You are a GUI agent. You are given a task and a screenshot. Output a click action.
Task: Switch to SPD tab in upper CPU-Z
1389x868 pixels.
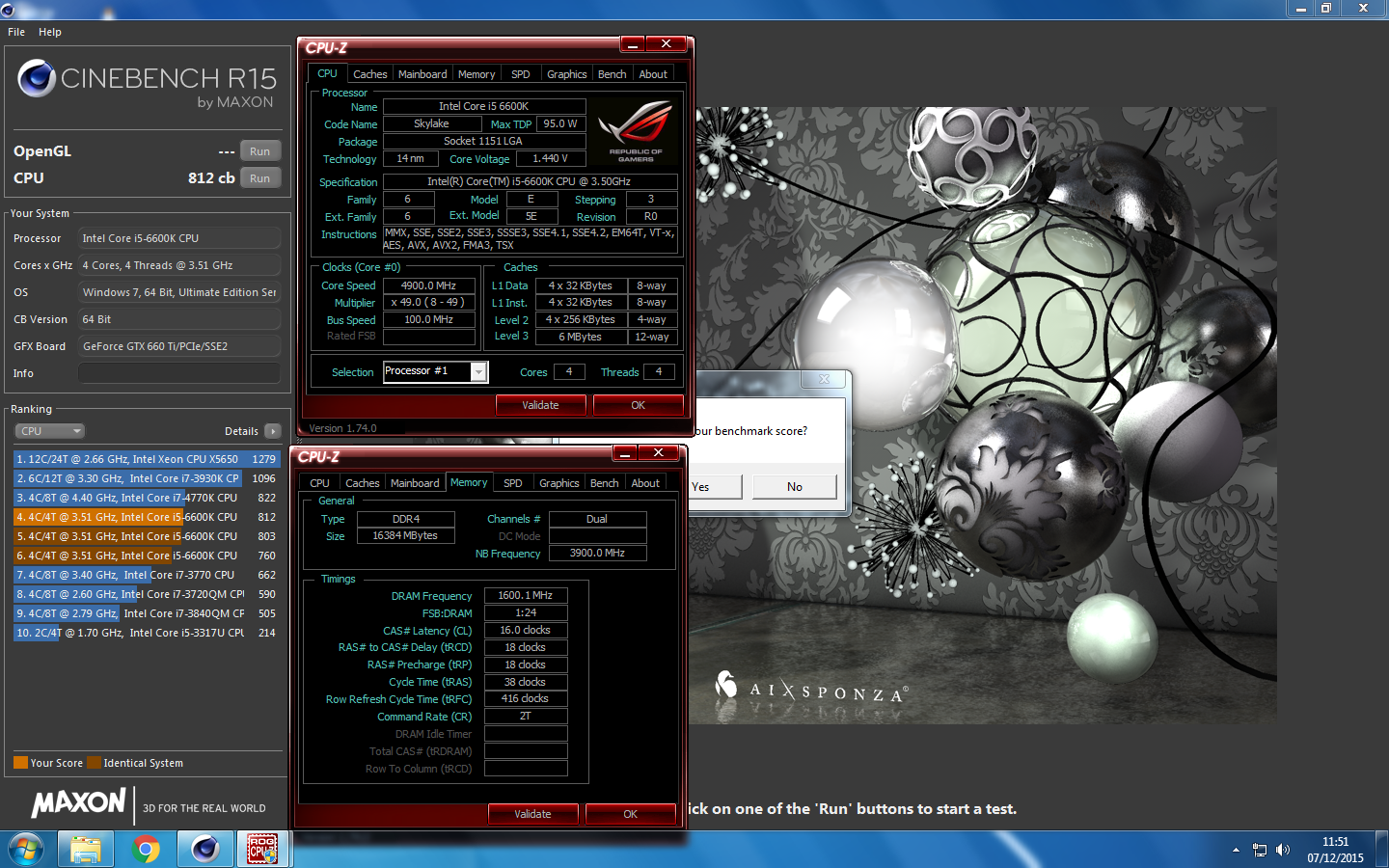point(521,74)
